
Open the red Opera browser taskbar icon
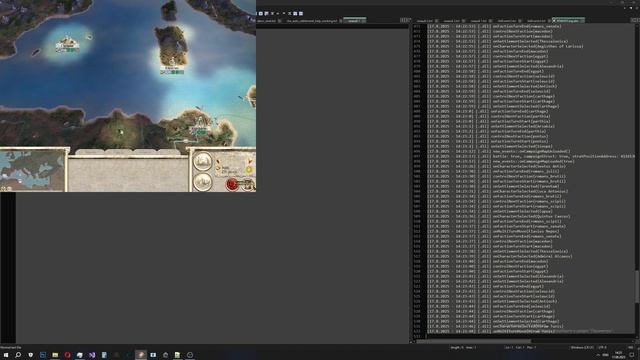(67, 355)
